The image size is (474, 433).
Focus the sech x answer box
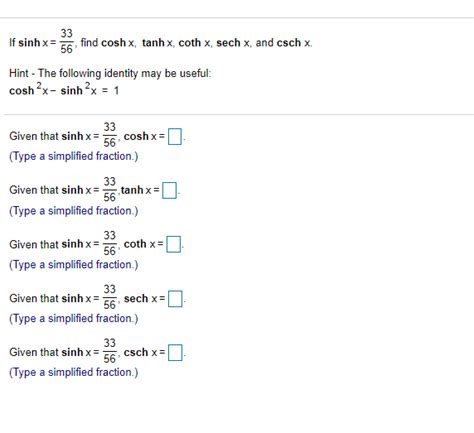(175, 299)
